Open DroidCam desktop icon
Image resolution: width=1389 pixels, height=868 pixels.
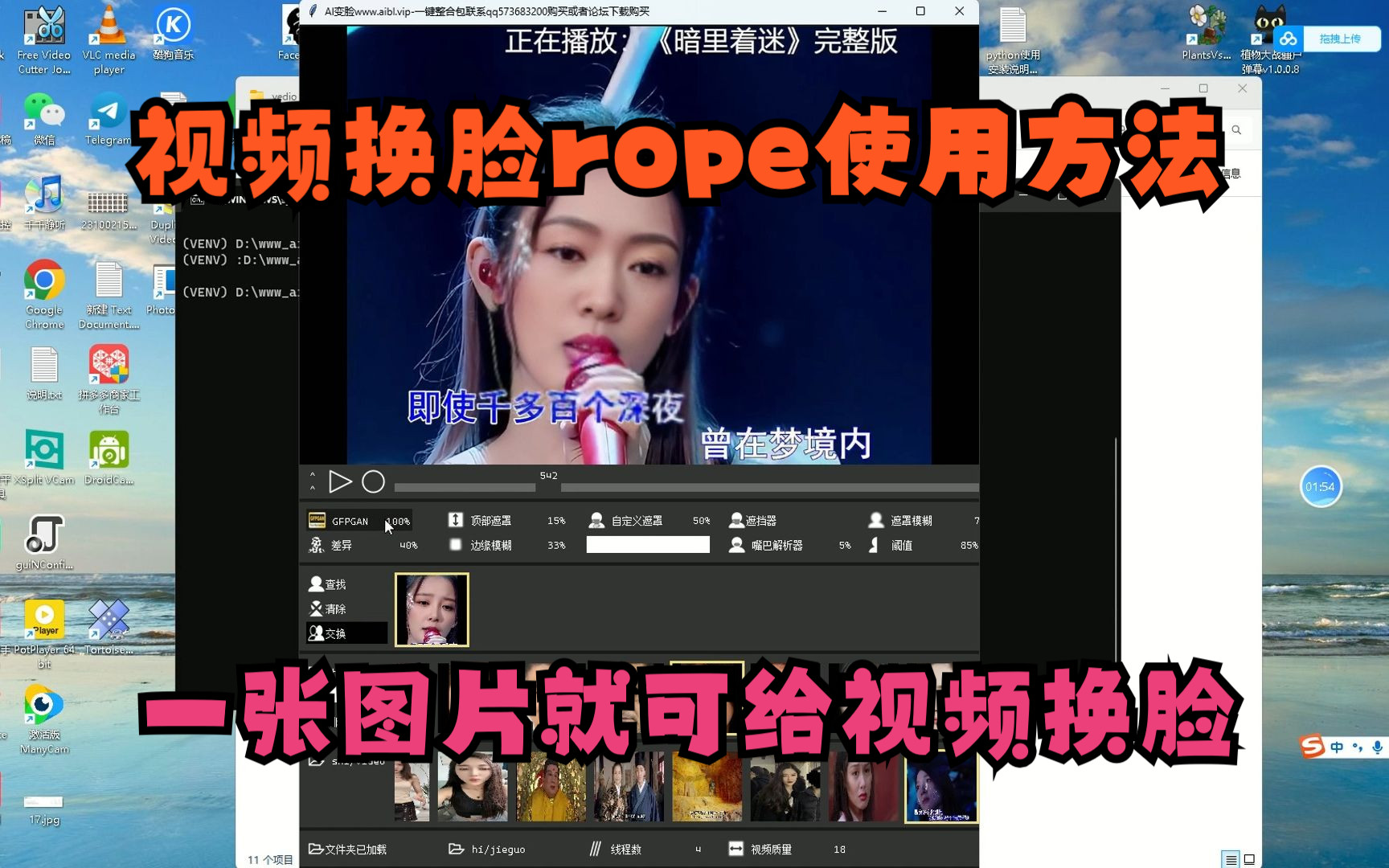click(x=109, y=458)
